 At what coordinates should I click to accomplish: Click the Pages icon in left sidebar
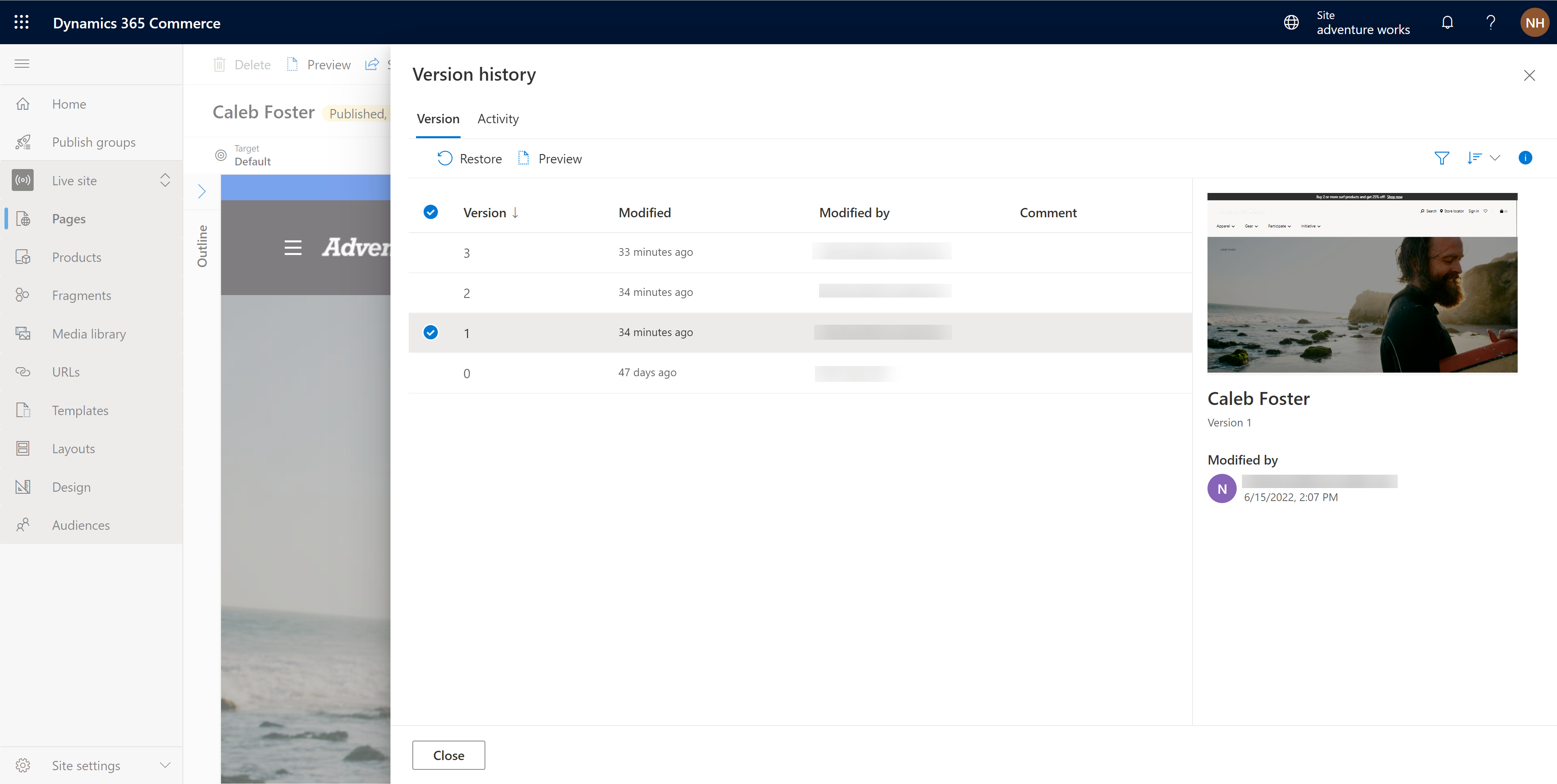(22, 218)
